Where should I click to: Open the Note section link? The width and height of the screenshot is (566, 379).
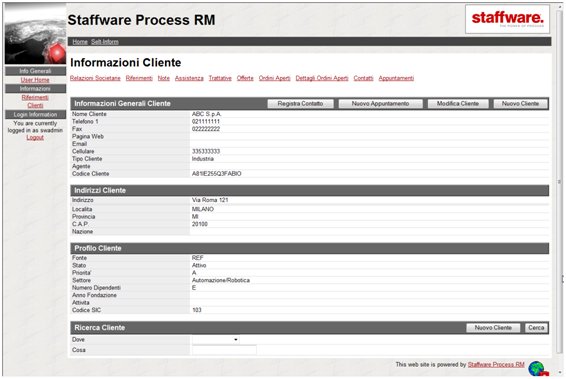(x=164, y=78)
